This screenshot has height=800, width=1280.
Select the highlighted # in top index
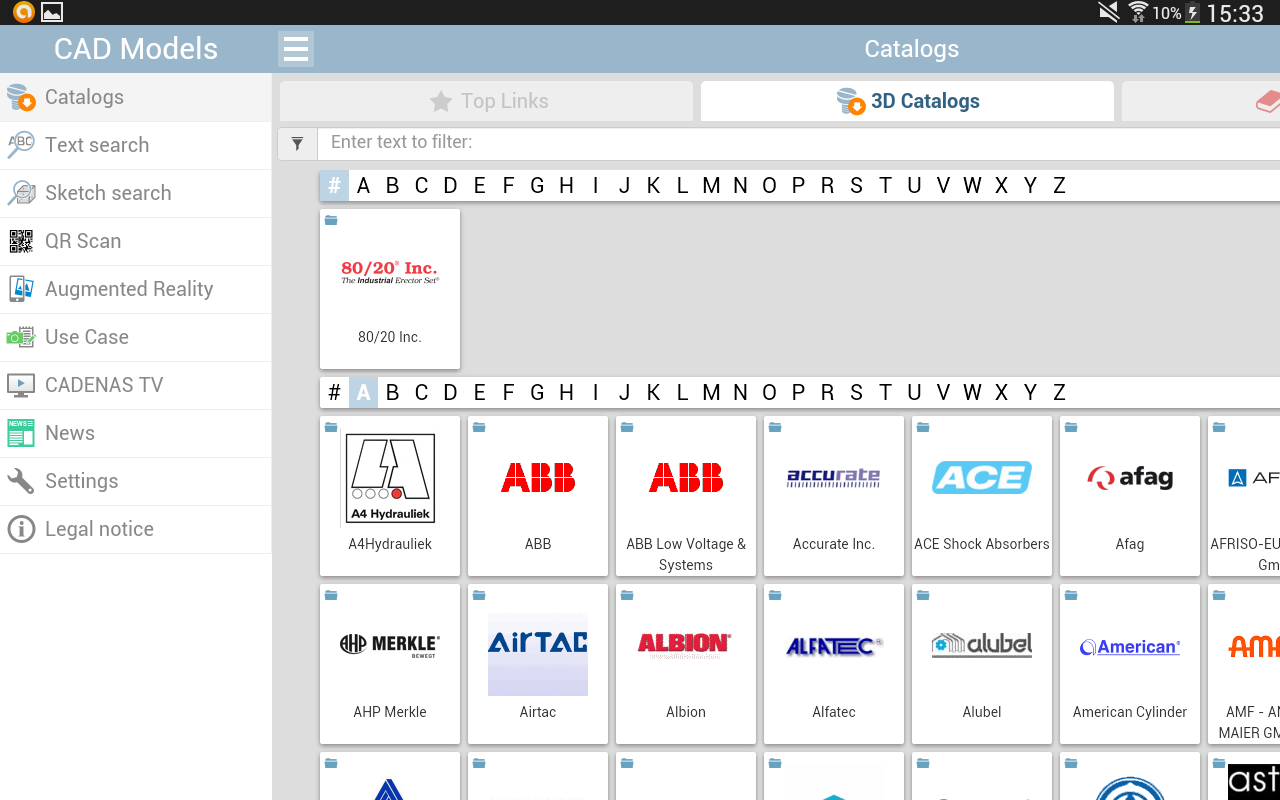point(334,185)
